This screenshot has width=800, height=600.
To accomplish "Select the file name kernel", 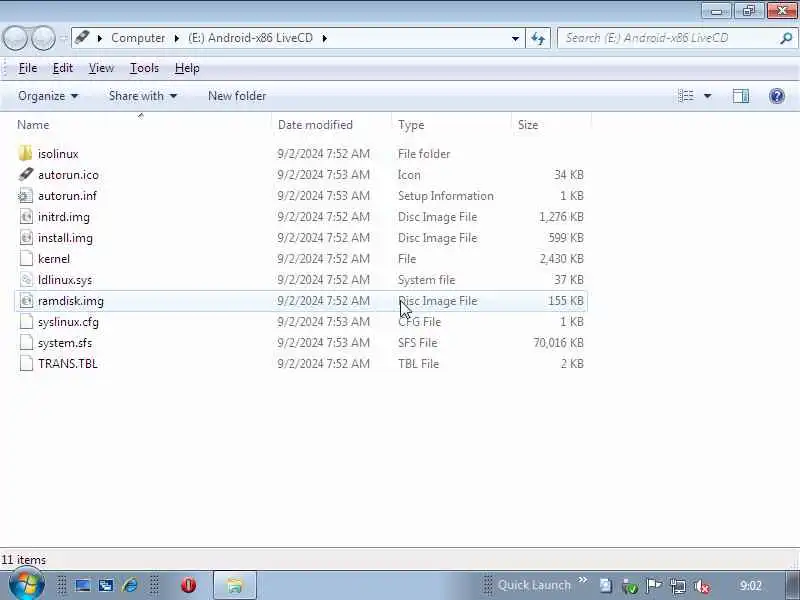I will pyautogui.click(x=54, y=259).
